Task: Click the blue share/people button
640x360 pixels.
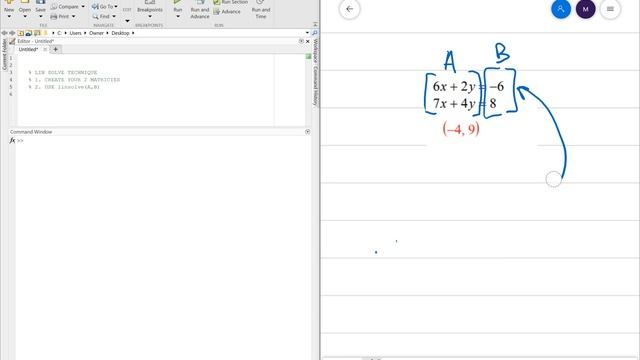Action: pos(561,9)
